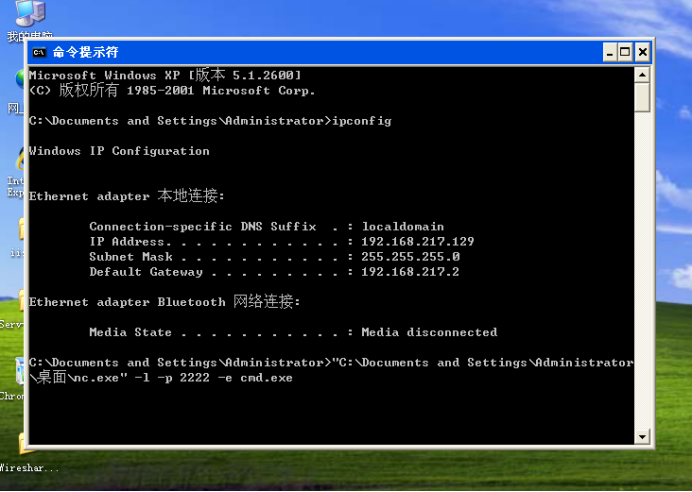This screenshot has width=692, height=492.
Task: Click the IP address 192.168.217.129
Action: (x=417, y=241)
